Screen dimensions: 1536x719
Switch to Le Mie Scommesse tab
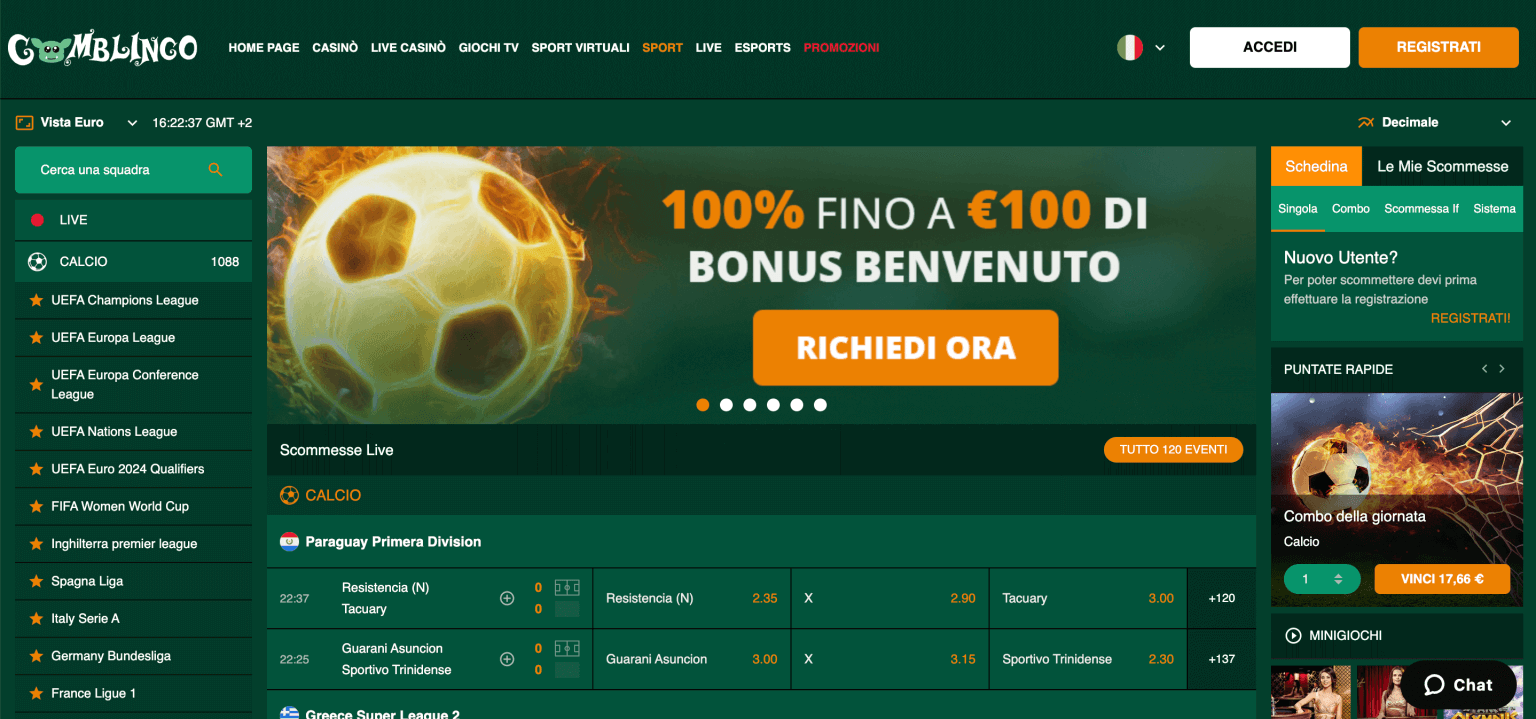click(1442, 167)
